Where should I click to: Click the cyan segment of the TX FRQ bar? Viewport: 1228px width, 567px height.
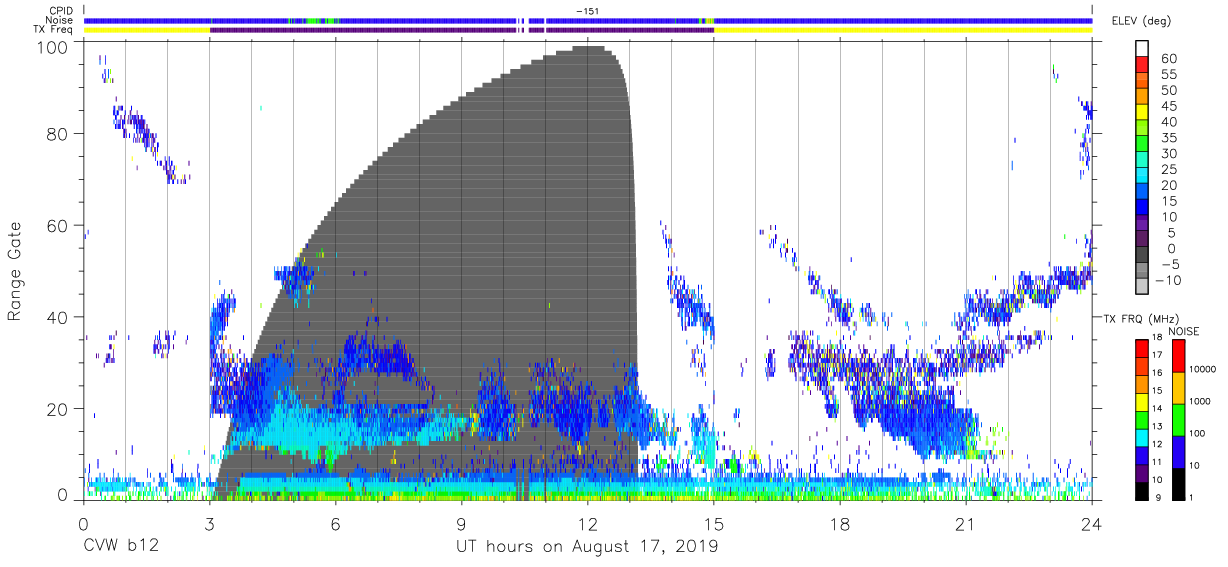pos(1141,436)
